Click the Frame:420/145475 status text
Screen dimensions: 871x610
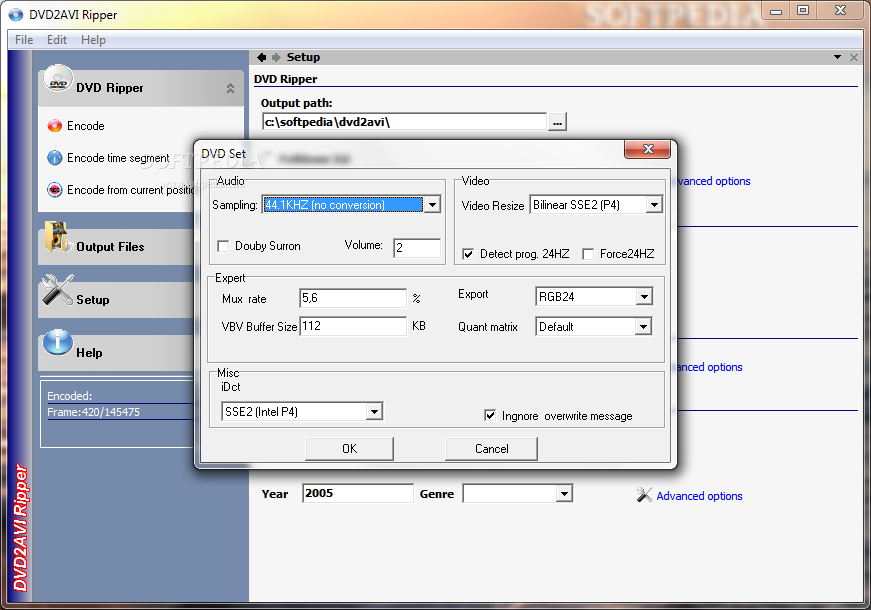(x=93, y=412)
